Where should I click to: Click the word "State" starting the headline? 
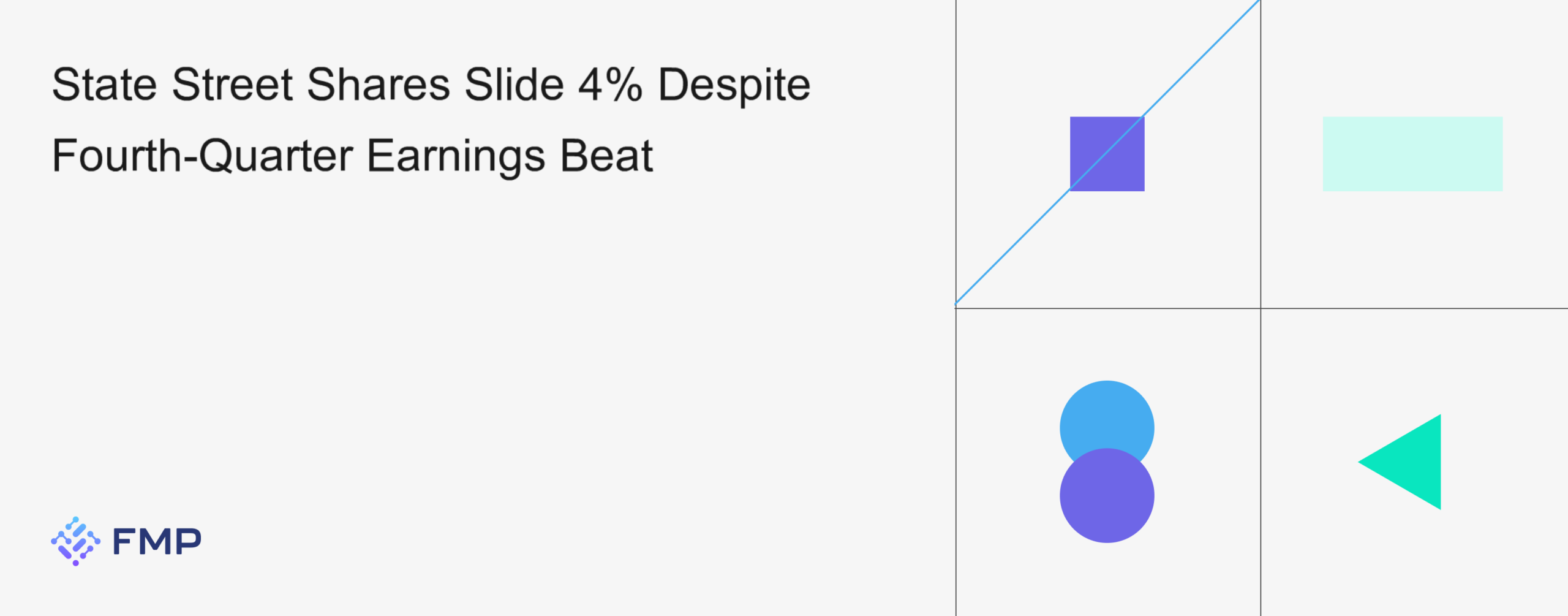click(x=104, y=85)
